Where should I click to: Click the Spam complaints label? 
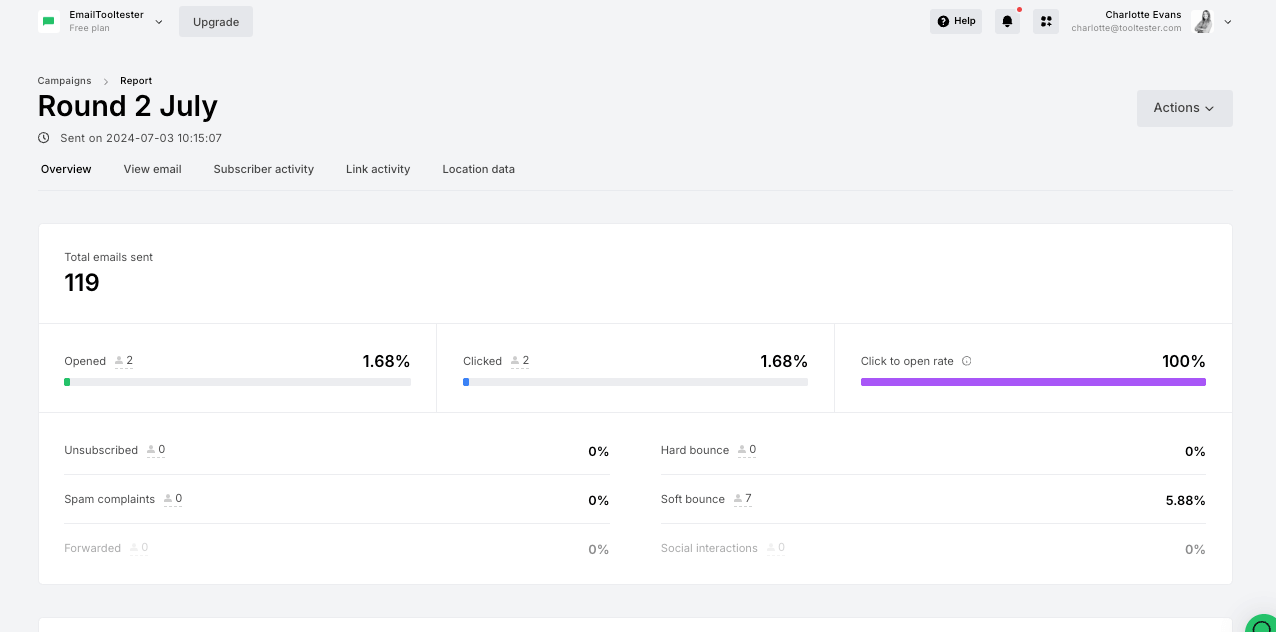(x=110, y=499)
